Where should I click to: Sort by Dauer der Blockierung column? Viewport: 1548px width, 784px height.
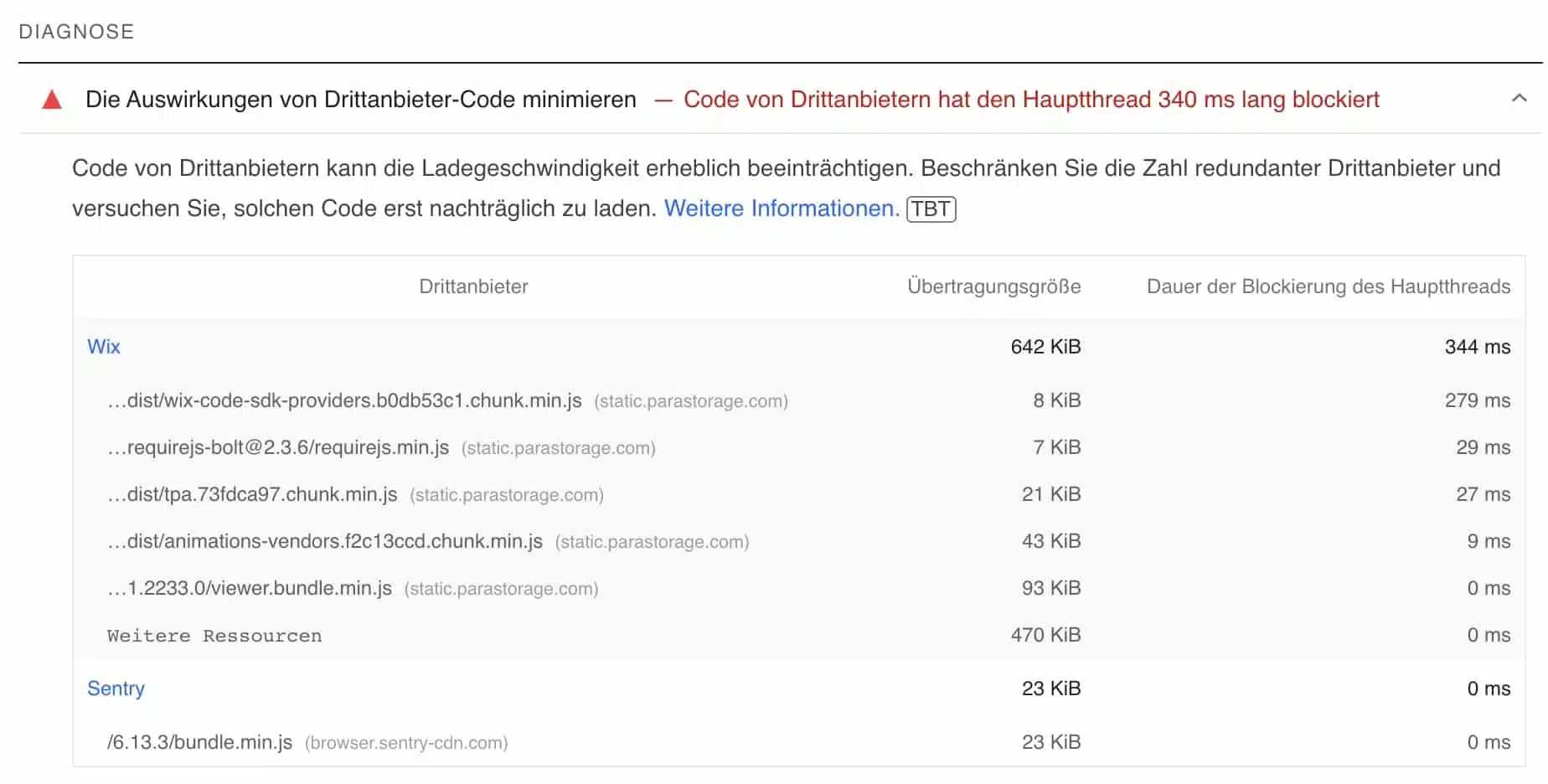tap(1328, 286)
